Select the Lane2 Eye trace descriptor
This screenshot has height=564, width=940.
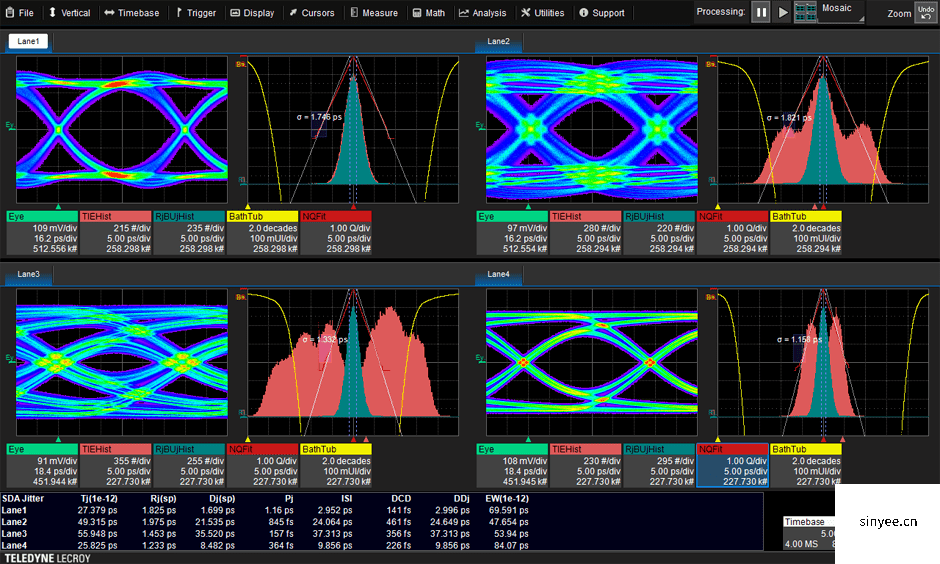(x=512, y=232)
